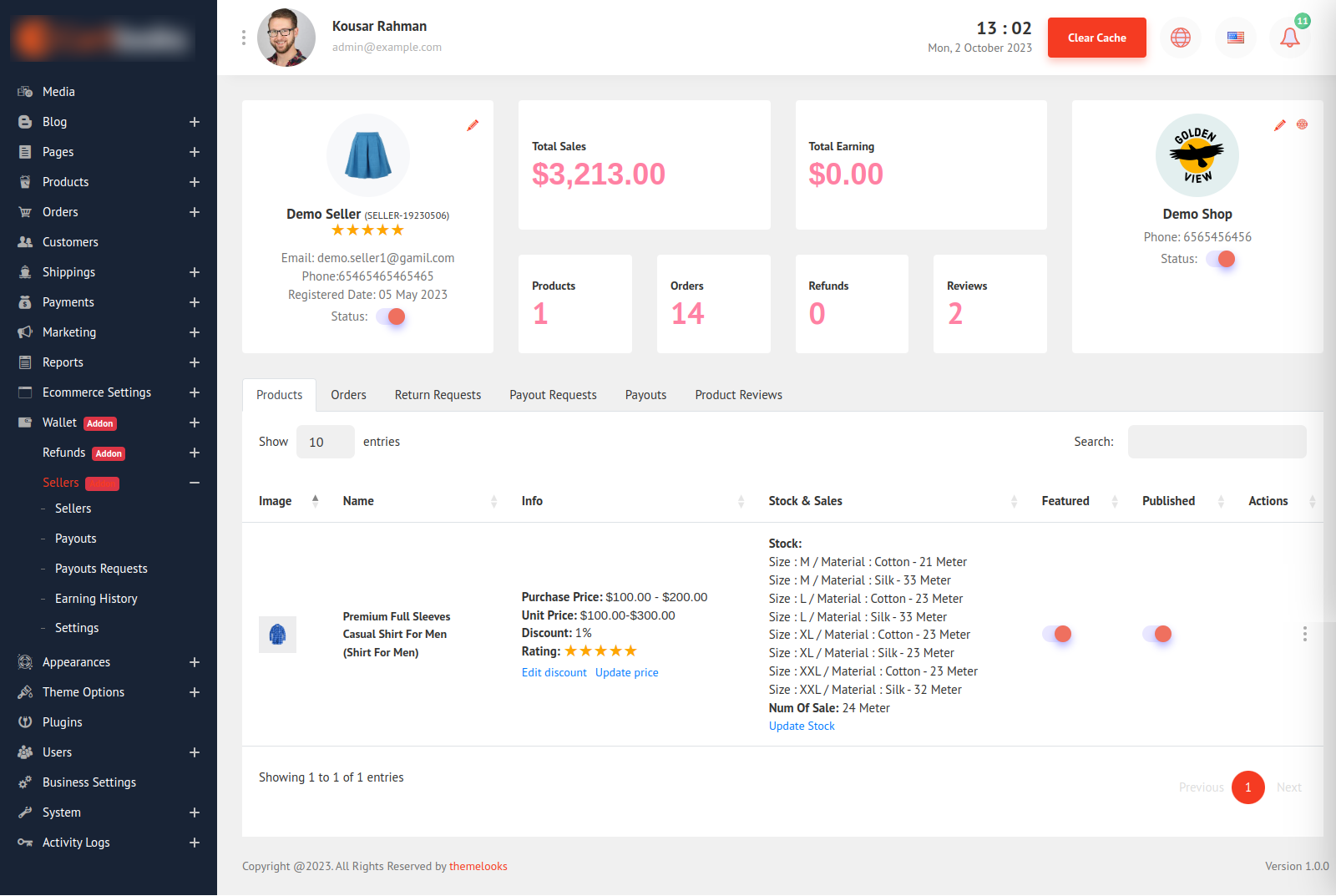Click the Demo Shop edit pencil icon

coord(1279,125)
